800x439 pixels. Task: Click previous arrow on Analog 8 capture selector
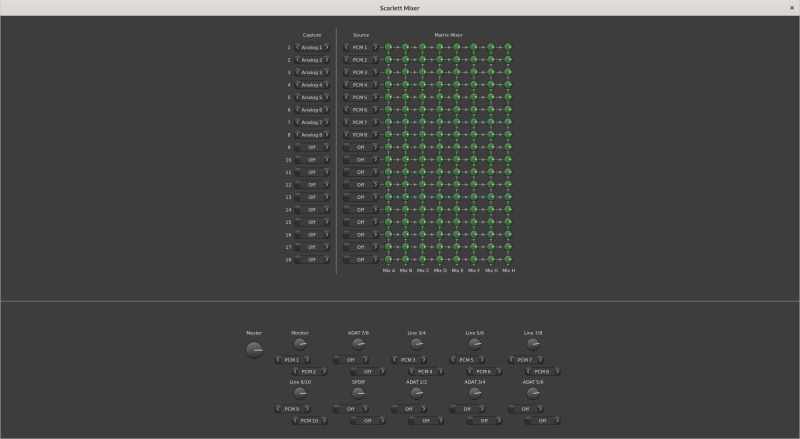(297, 135)
